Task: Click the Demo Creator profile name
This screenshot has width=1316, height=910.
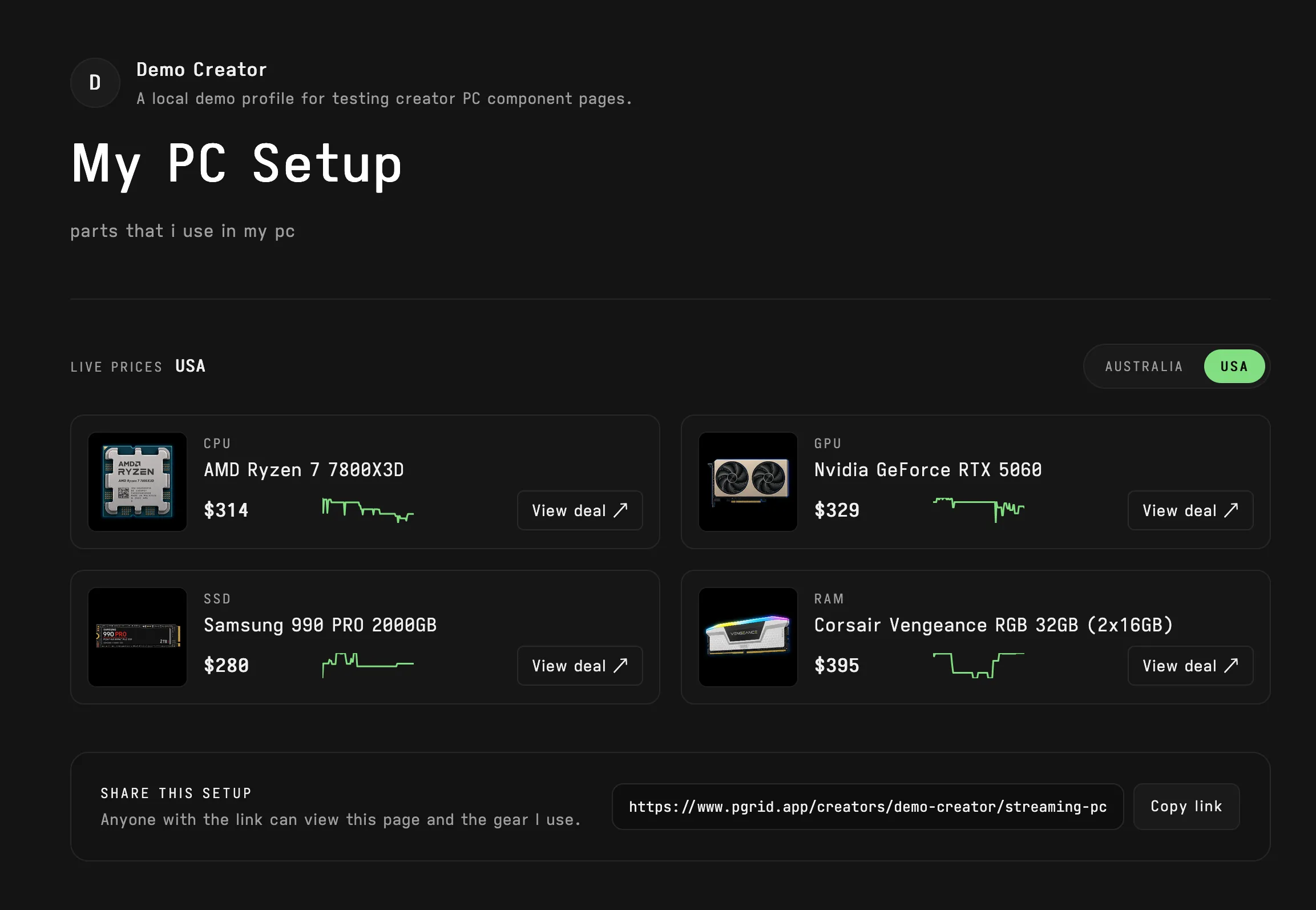Action: [201, 70]
